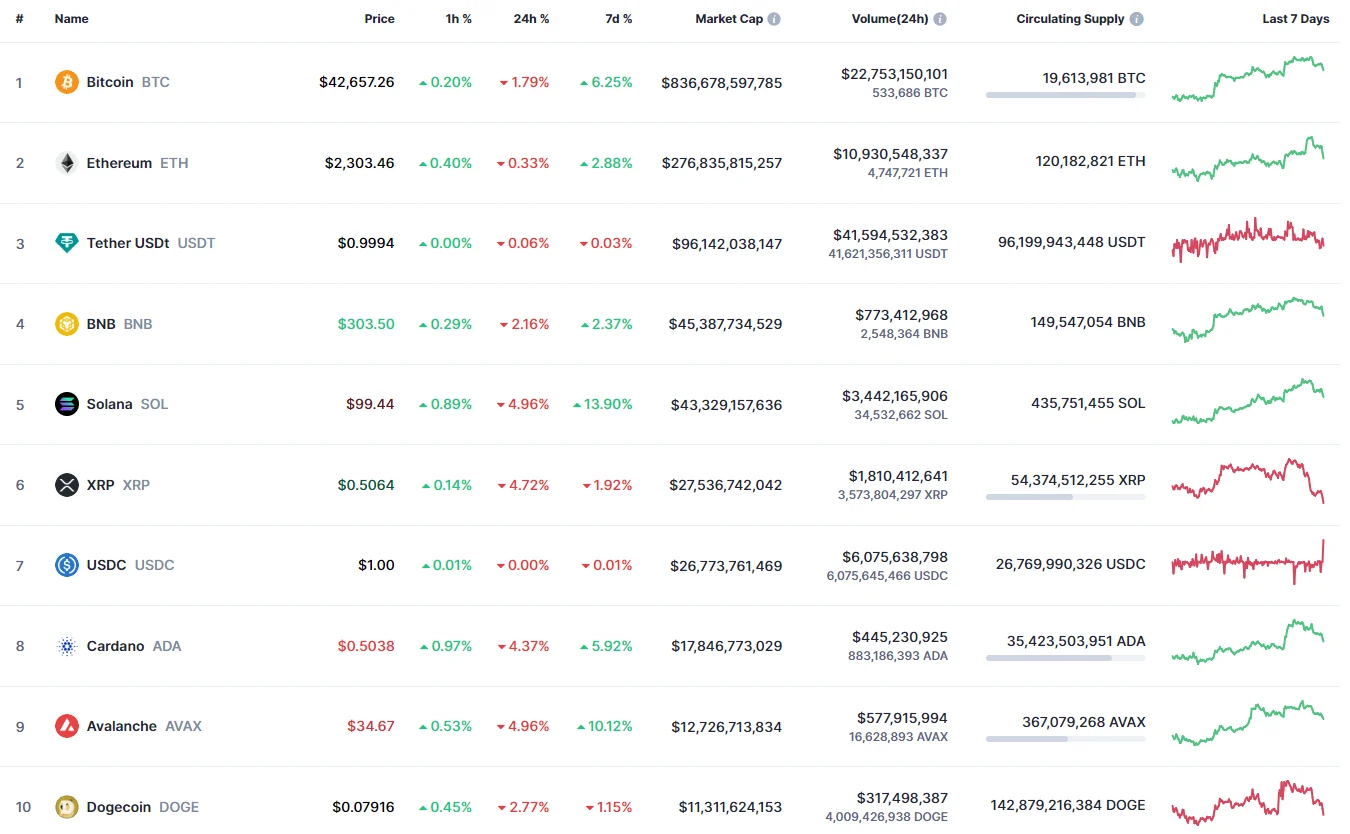The height and width of the screenshot is (834, 1350).
Task: Open the Volume(24h) info icon
Action: tap(940, 19)
